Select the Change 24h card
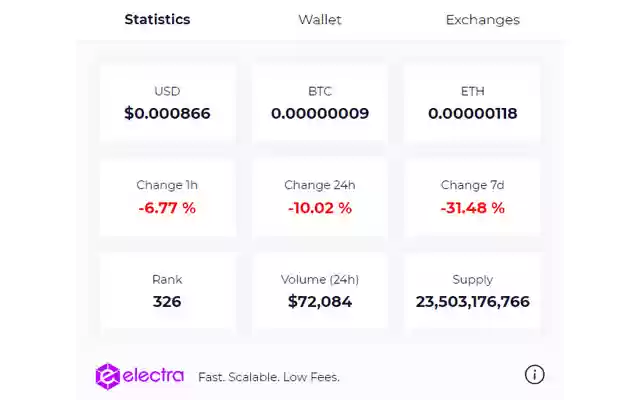640x400 pixels. tap(320, 197)
